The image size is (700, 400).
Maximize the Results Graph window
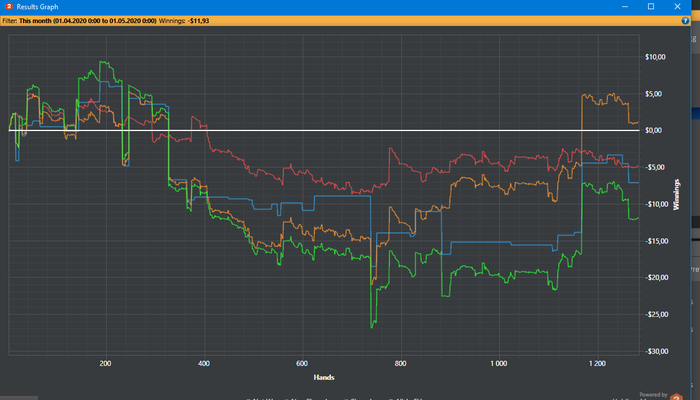(651, 6)
